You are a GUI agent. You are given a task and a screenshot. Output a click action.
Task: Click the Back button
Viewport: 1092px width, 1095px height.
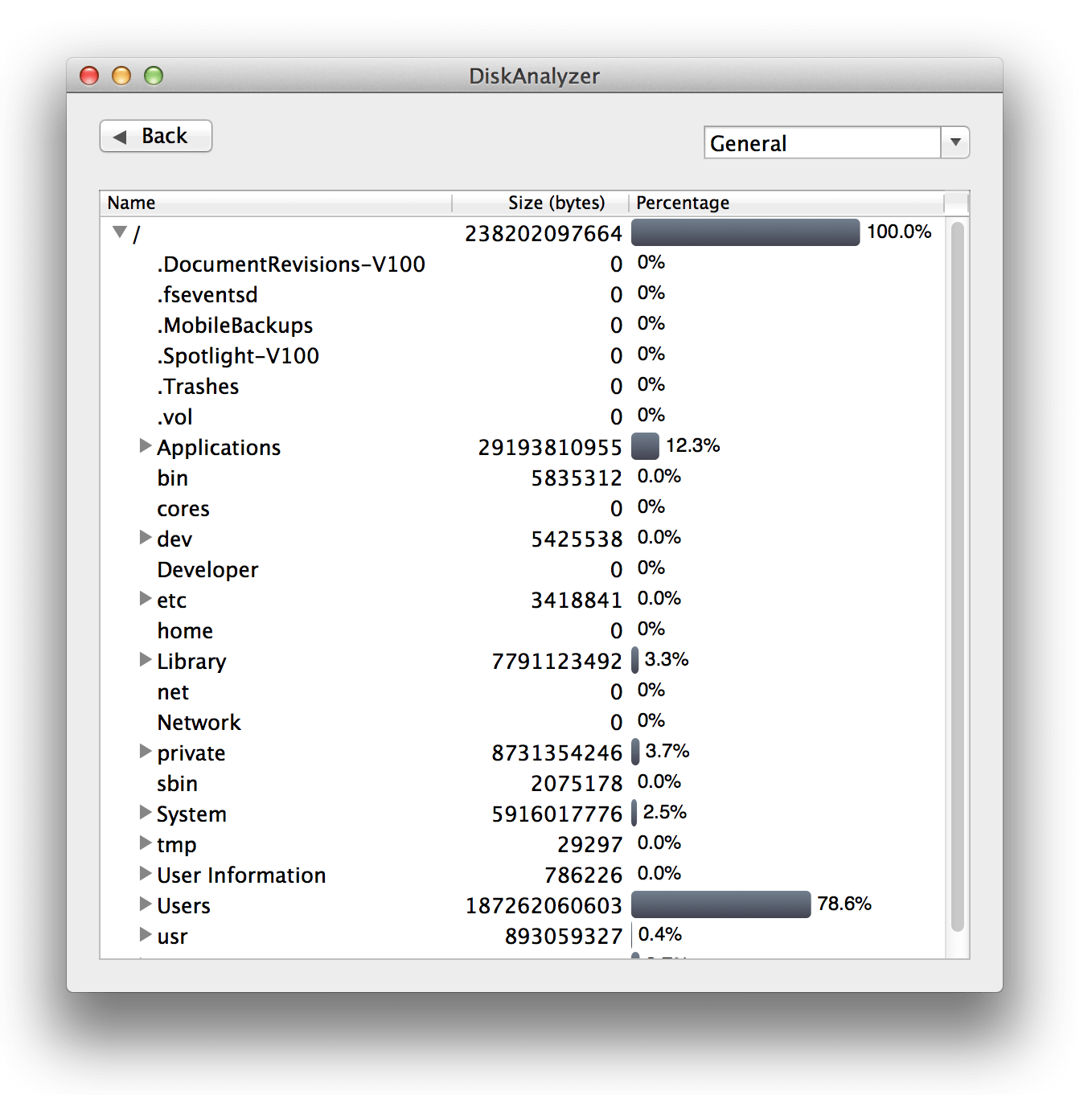click(156, 136)
